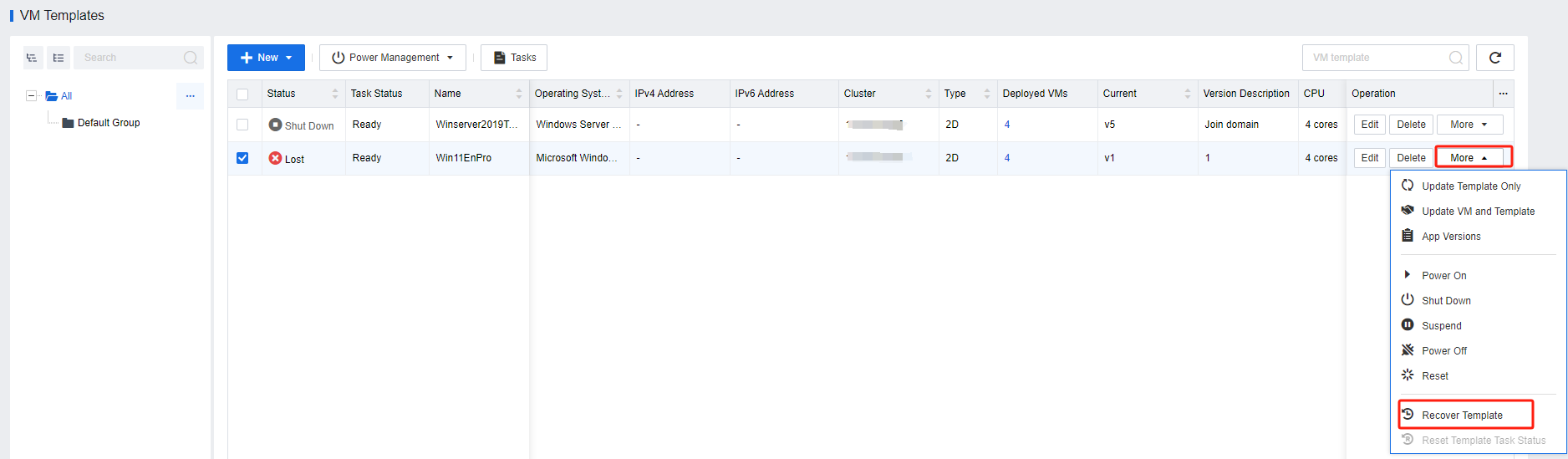Screen dimensions: 1568x459
Task: Click the Shut Down status icon for Winserver2019
Action: pos(275,125)
